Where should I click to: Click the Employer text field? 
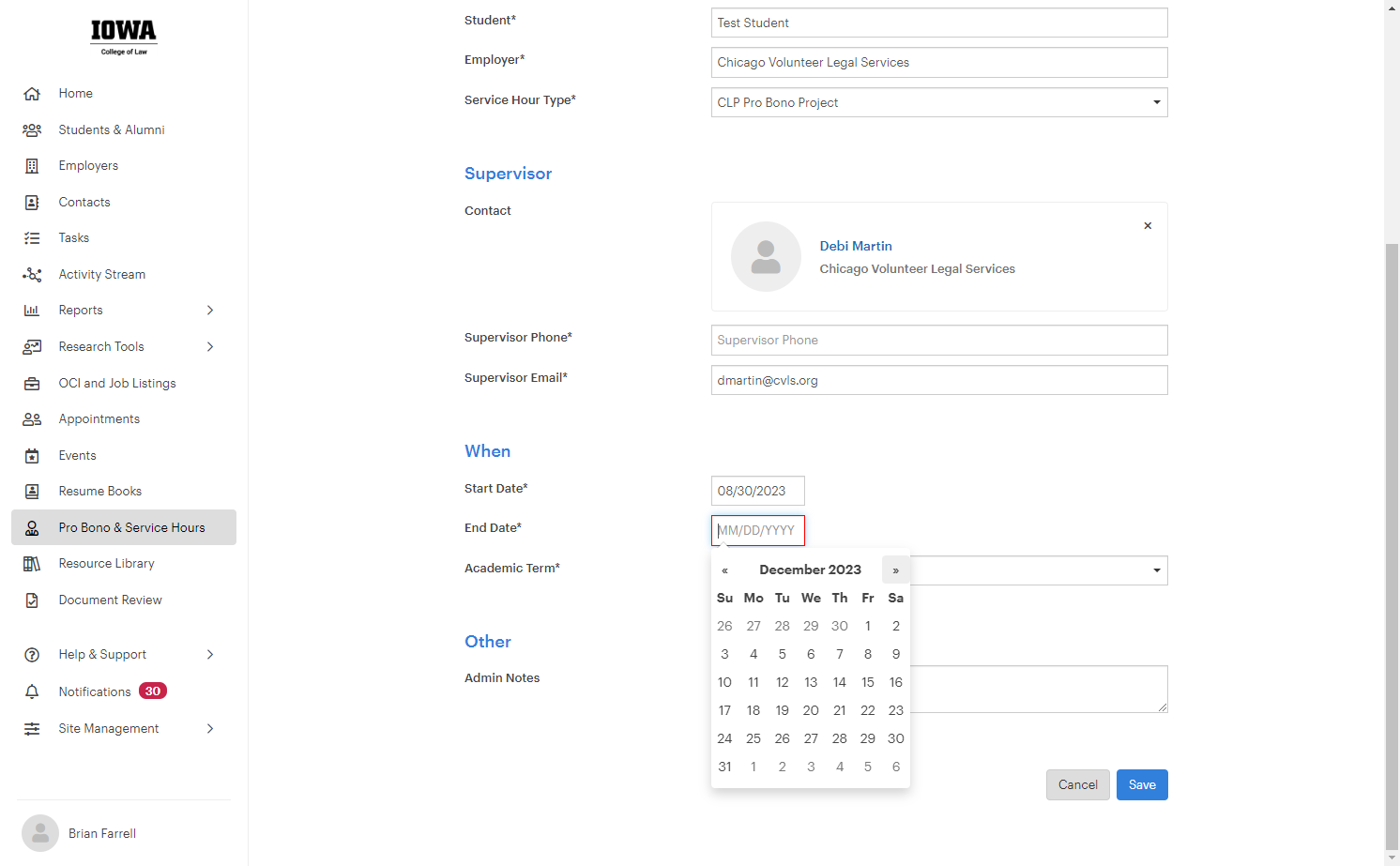[x=939, y=63]
